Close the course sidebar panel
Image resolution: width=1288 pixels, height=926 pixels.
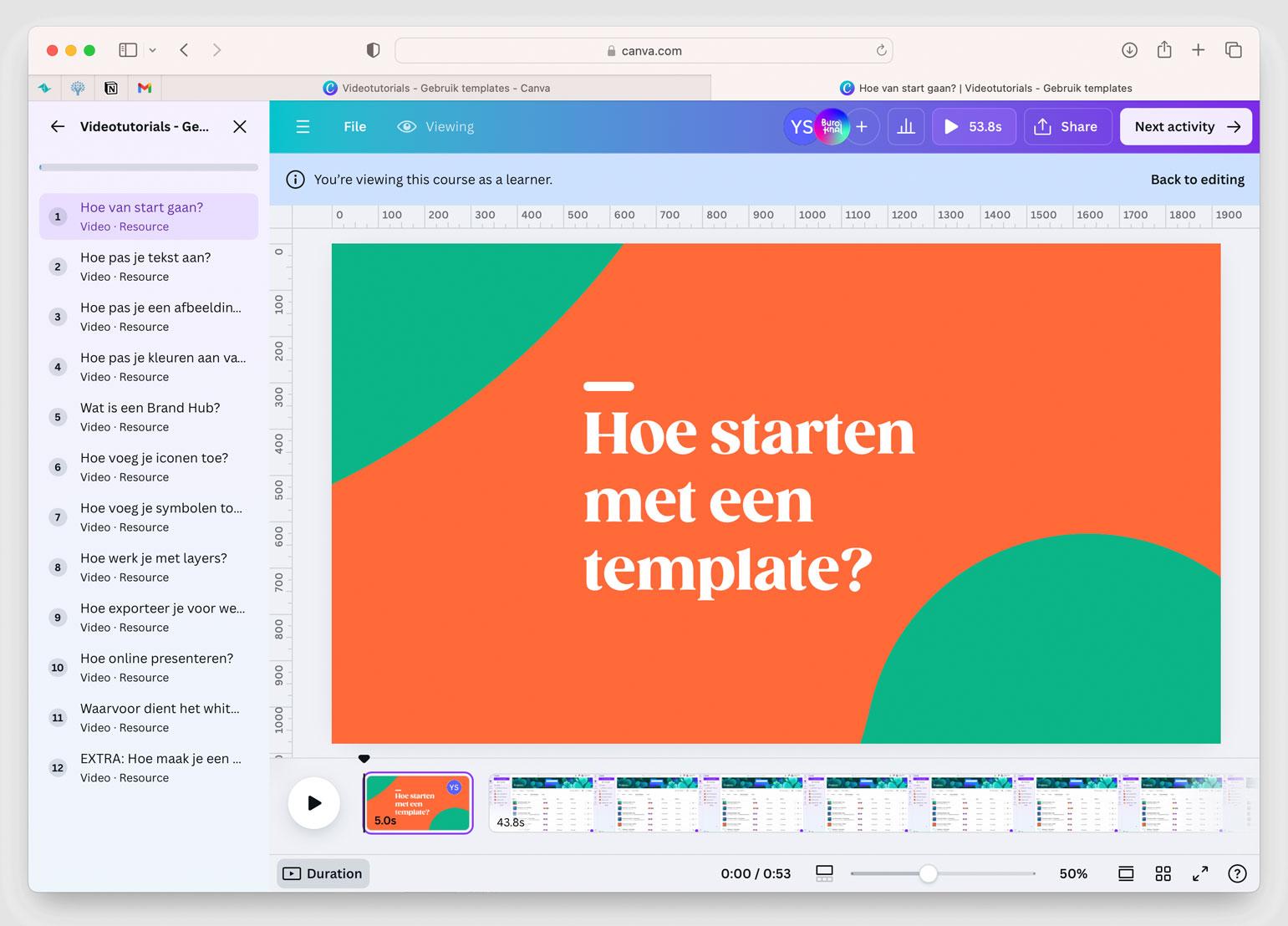(240, 127)
